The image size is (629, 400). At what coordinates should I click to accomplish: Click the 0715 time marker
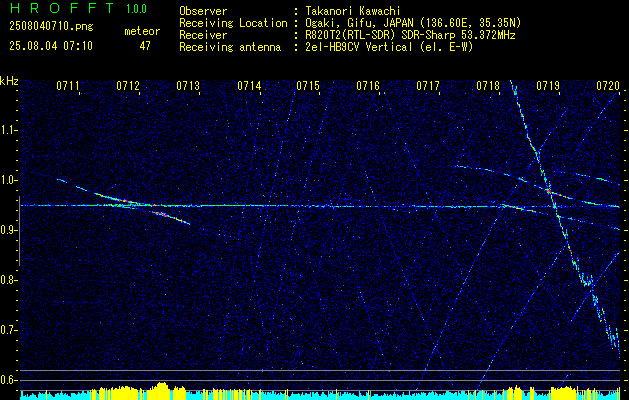pos(308,85)
